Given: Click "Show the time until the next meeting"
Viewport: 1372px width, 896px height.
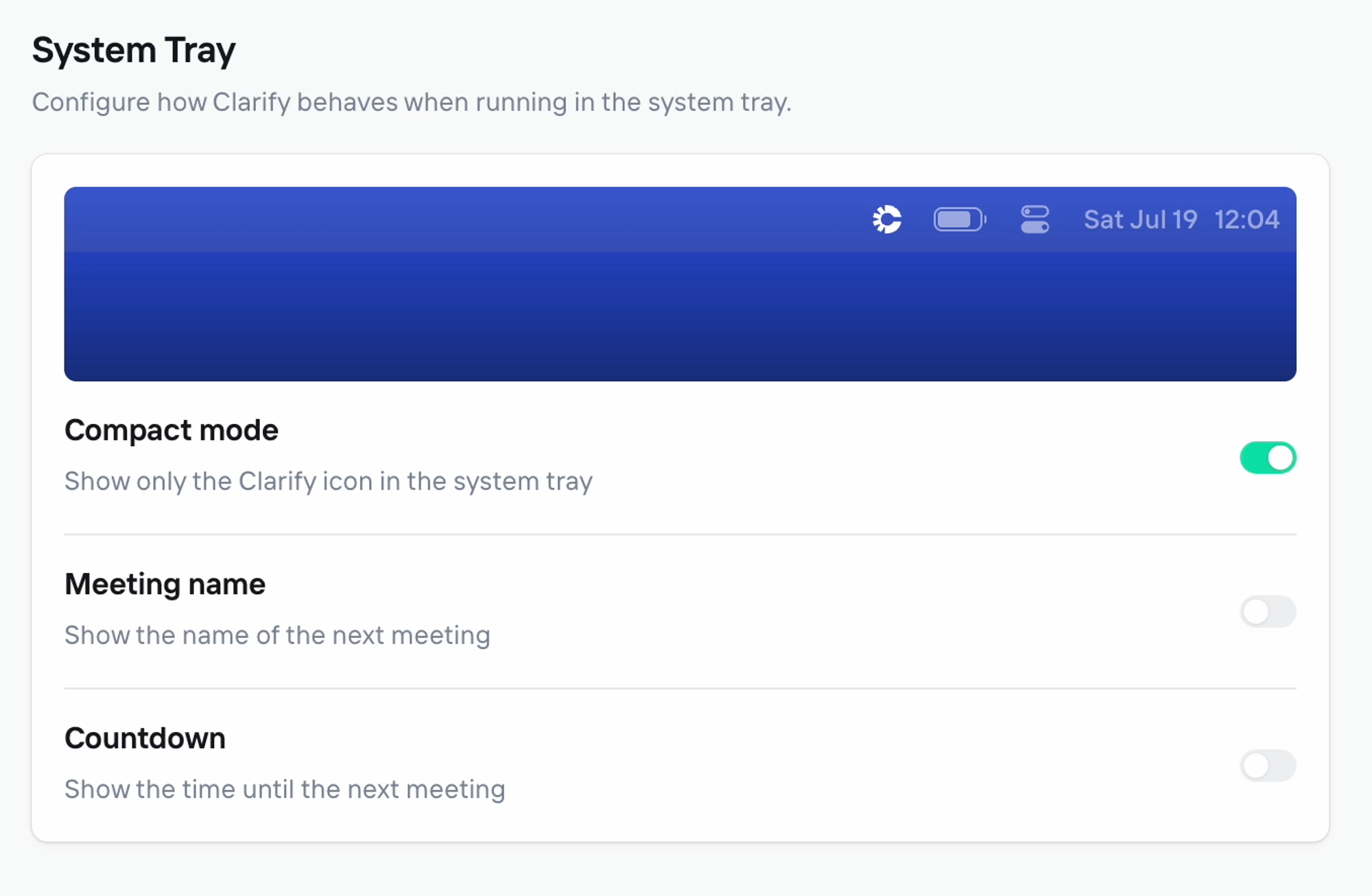Looking at the screenshot, I should tap(285, 790).
